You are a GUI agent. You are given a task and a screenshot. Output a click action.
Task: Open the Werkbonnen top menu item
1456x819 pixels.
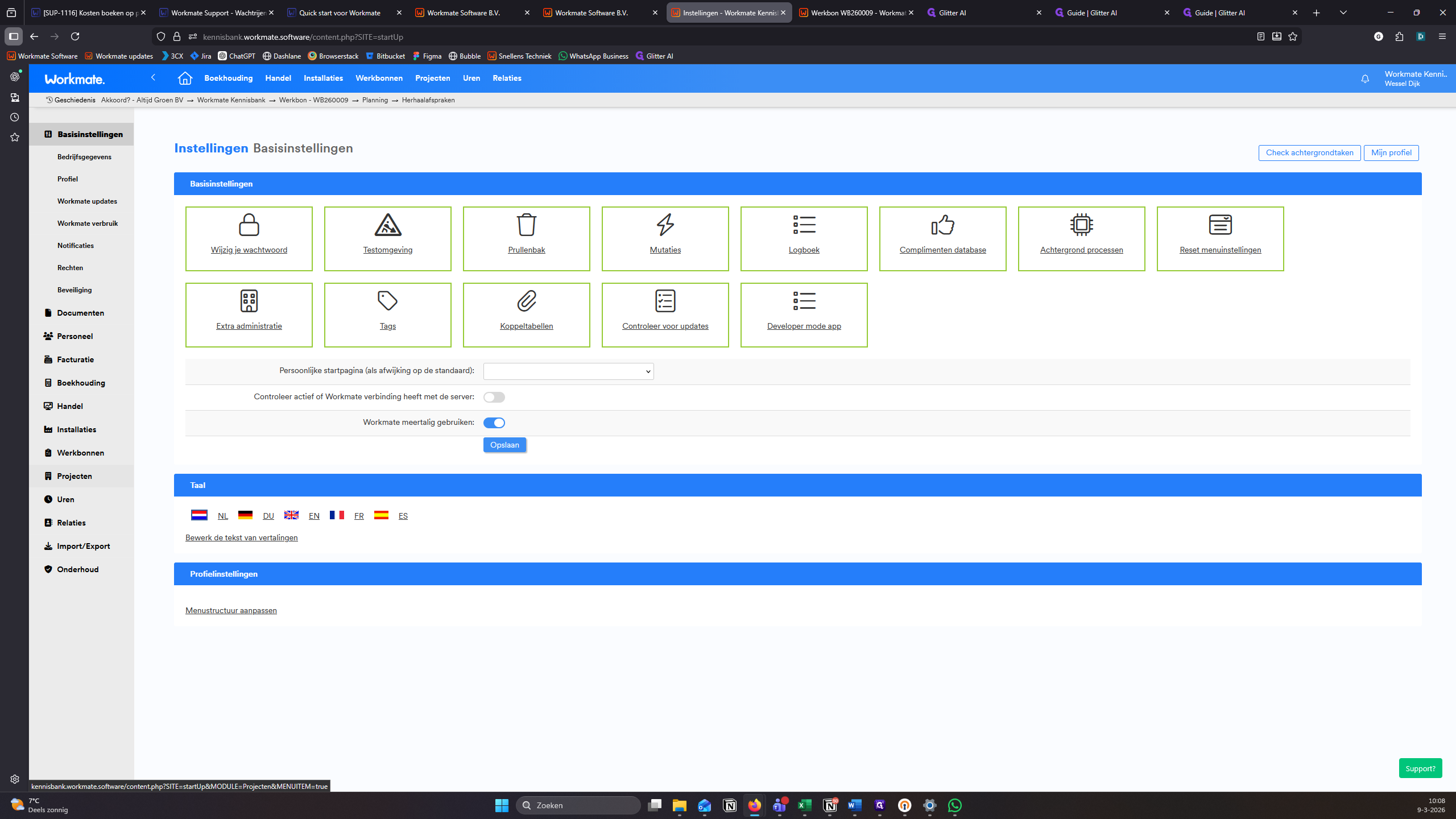pyautogui.click(x=379, y=78)
